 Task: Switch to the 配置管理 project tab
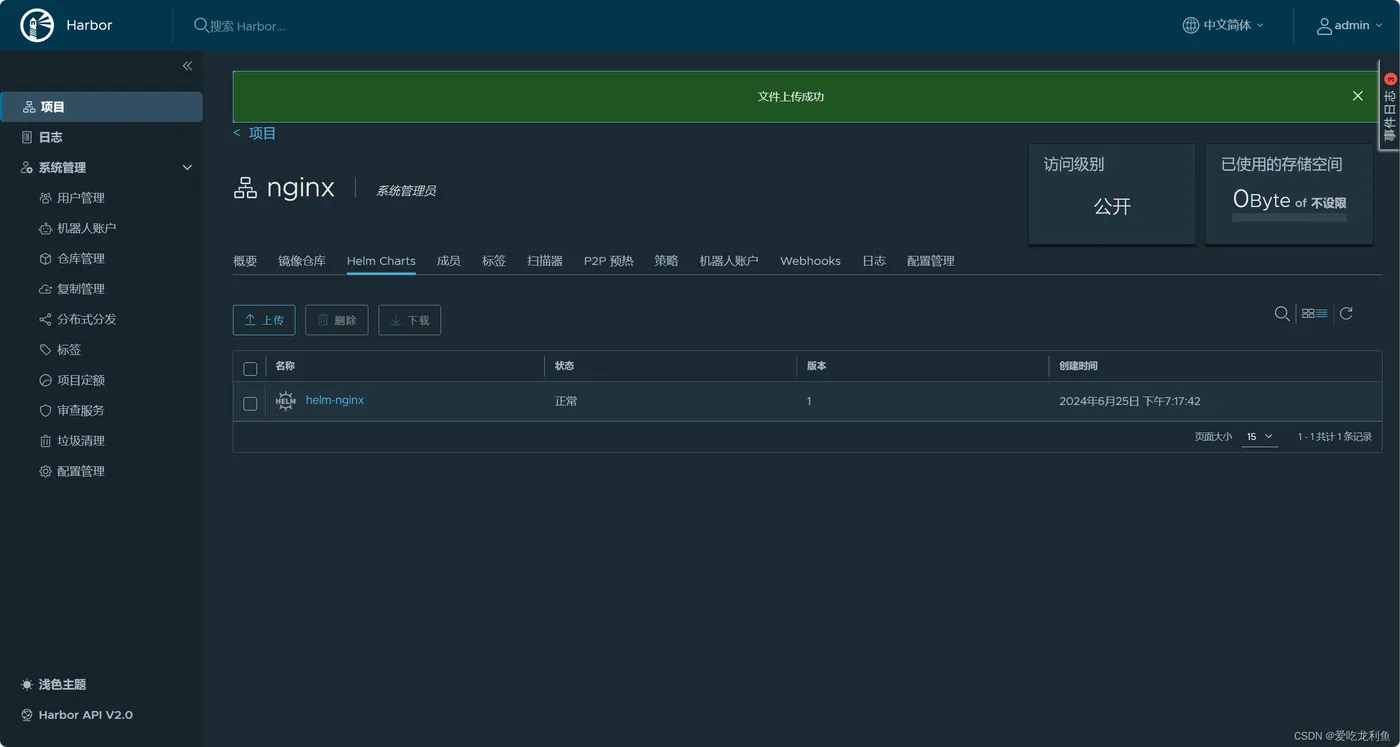931,261
